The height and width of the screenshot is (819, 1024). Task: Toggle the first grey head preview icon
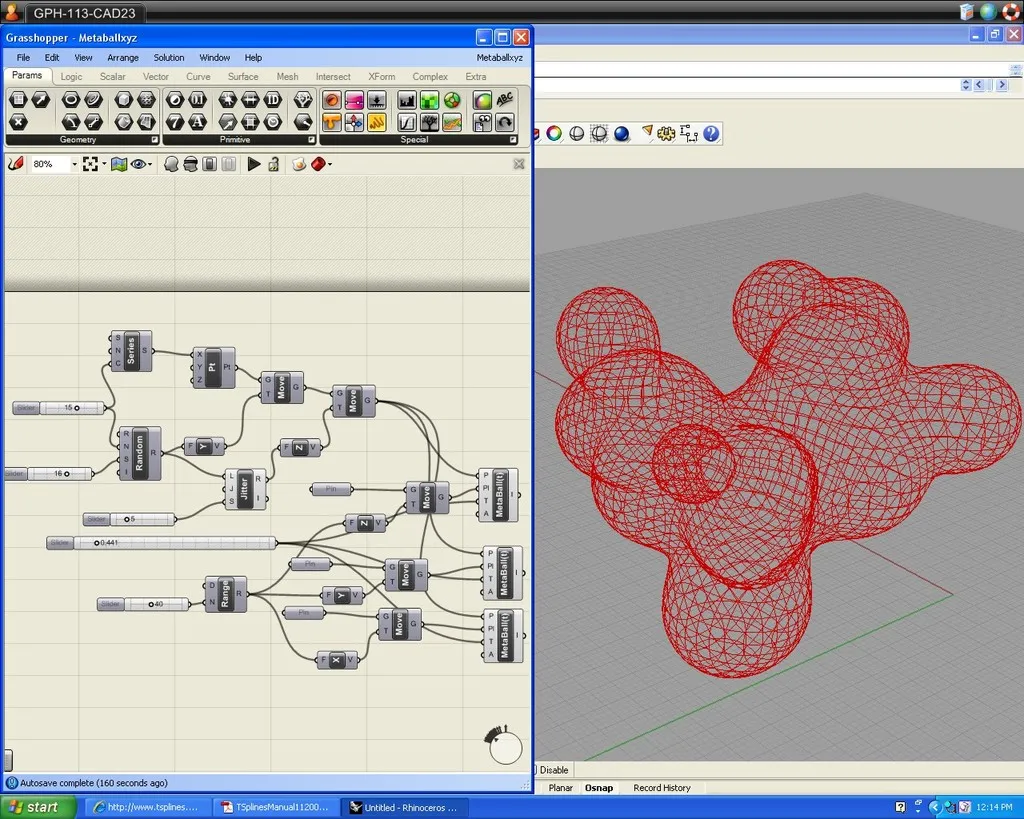coord(171,164)
